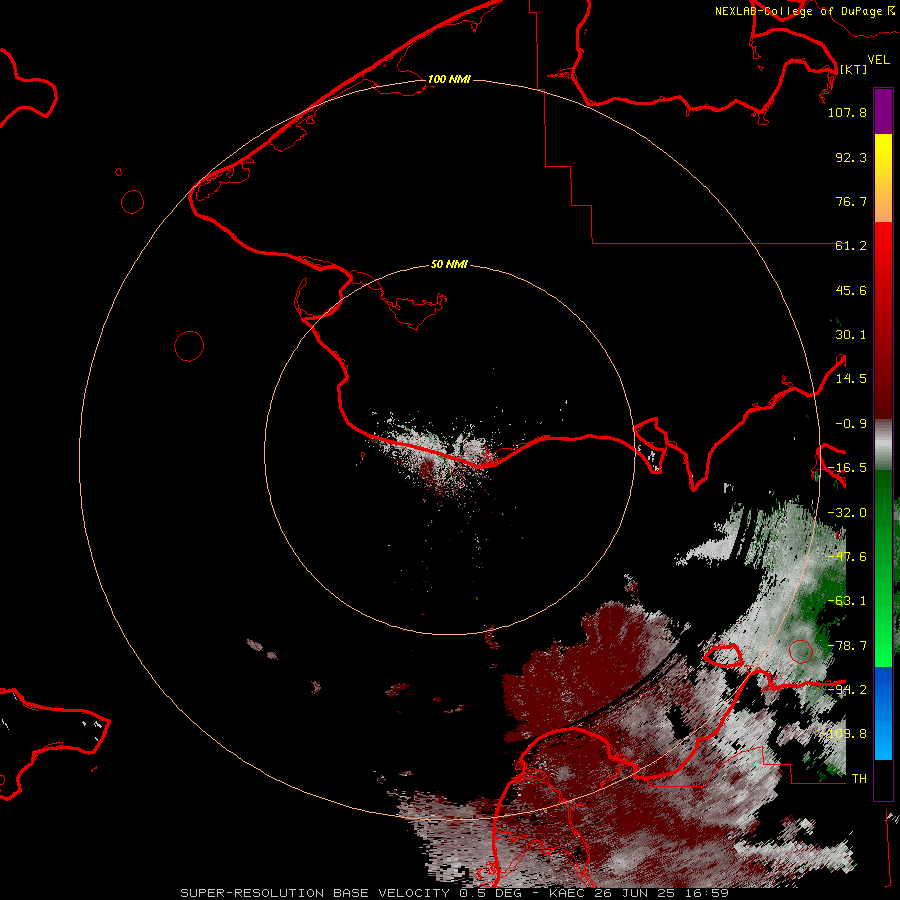The width and height of the screenshot is (900, 900).
Task: Click the TH threshold label
Action: click(x=859, y=779)
